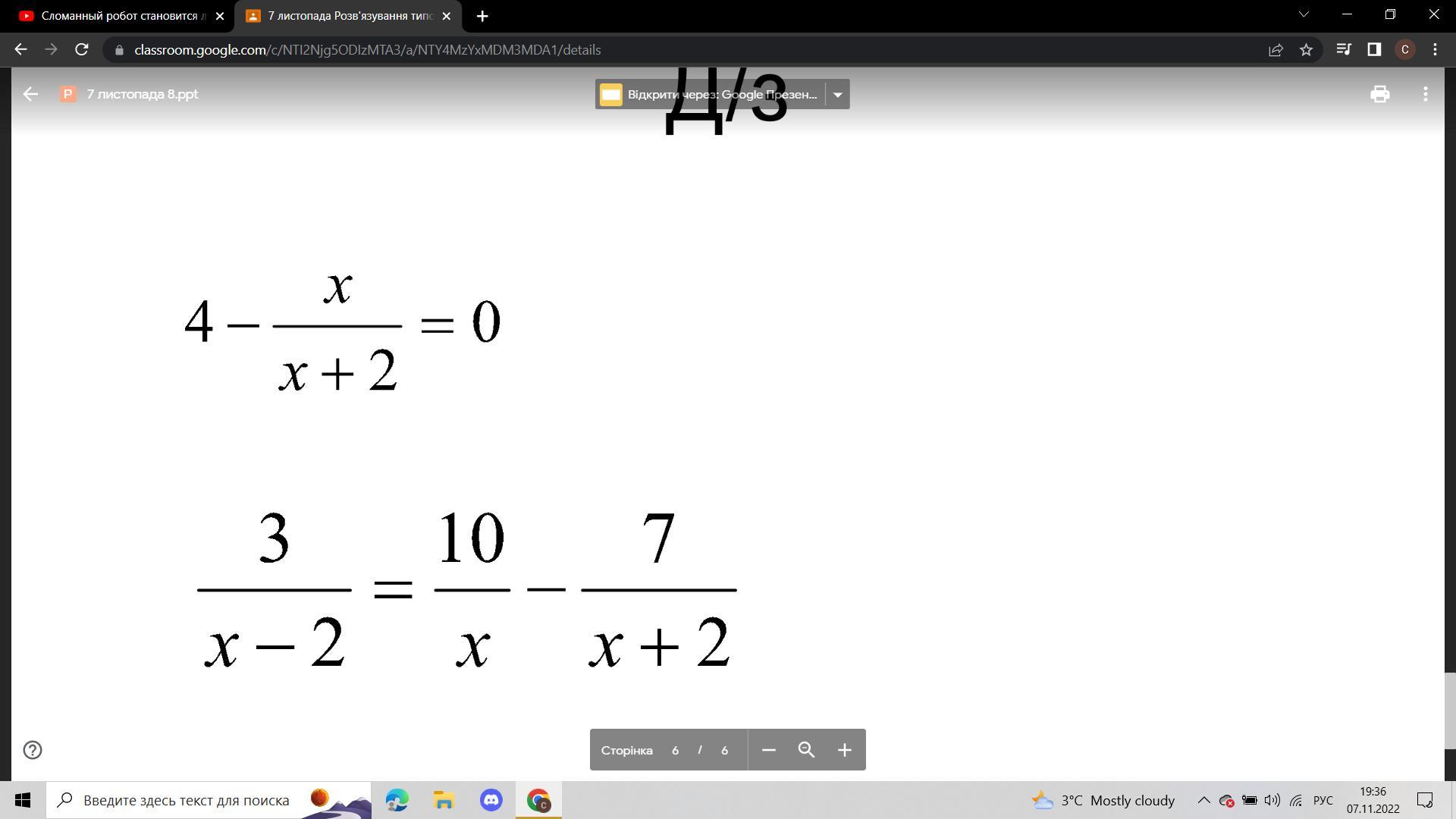Go back from the file preview
Viewport: 1456px width, 819px height.
pos(30,94)
